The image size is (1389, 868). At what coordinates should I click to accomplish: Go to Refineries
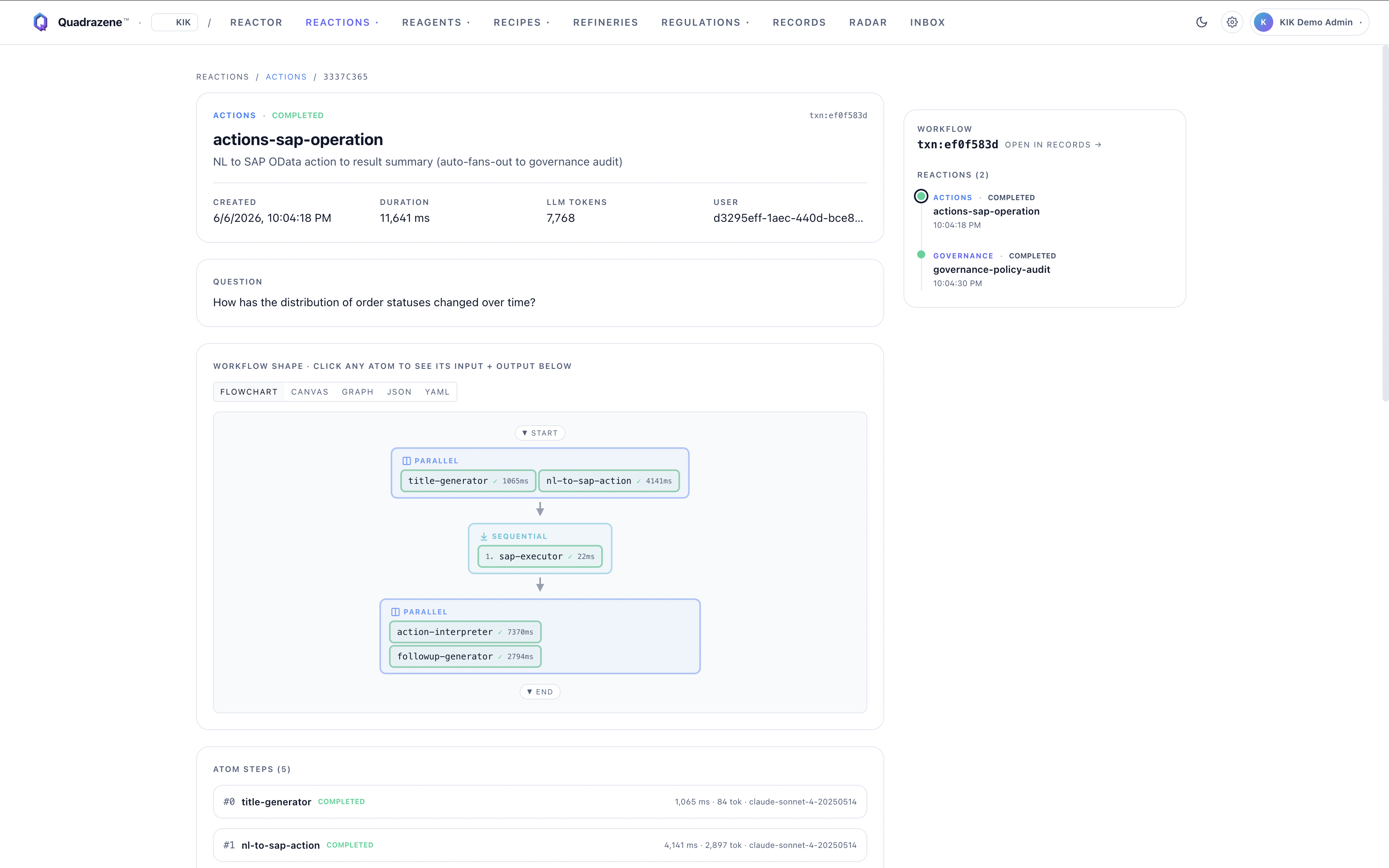(605, 22)
